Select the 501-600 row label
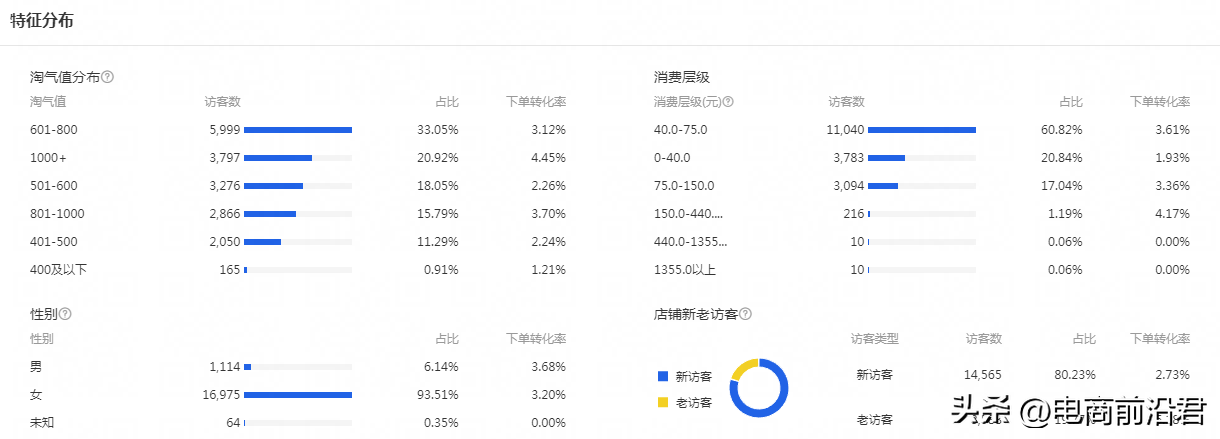Viewport: 1220px width, 439px height. tap(54, 186)
